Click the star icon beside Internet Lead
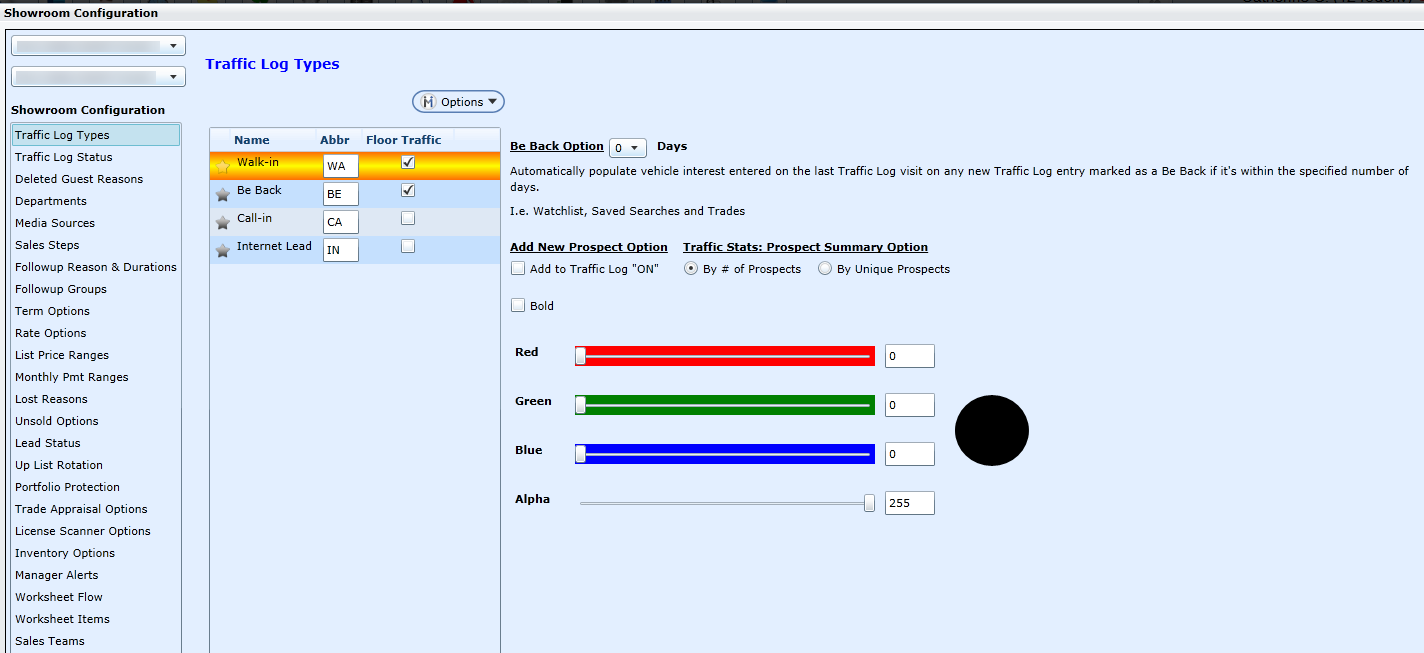Screen dimensions: 1424x653 coord(223,250)
